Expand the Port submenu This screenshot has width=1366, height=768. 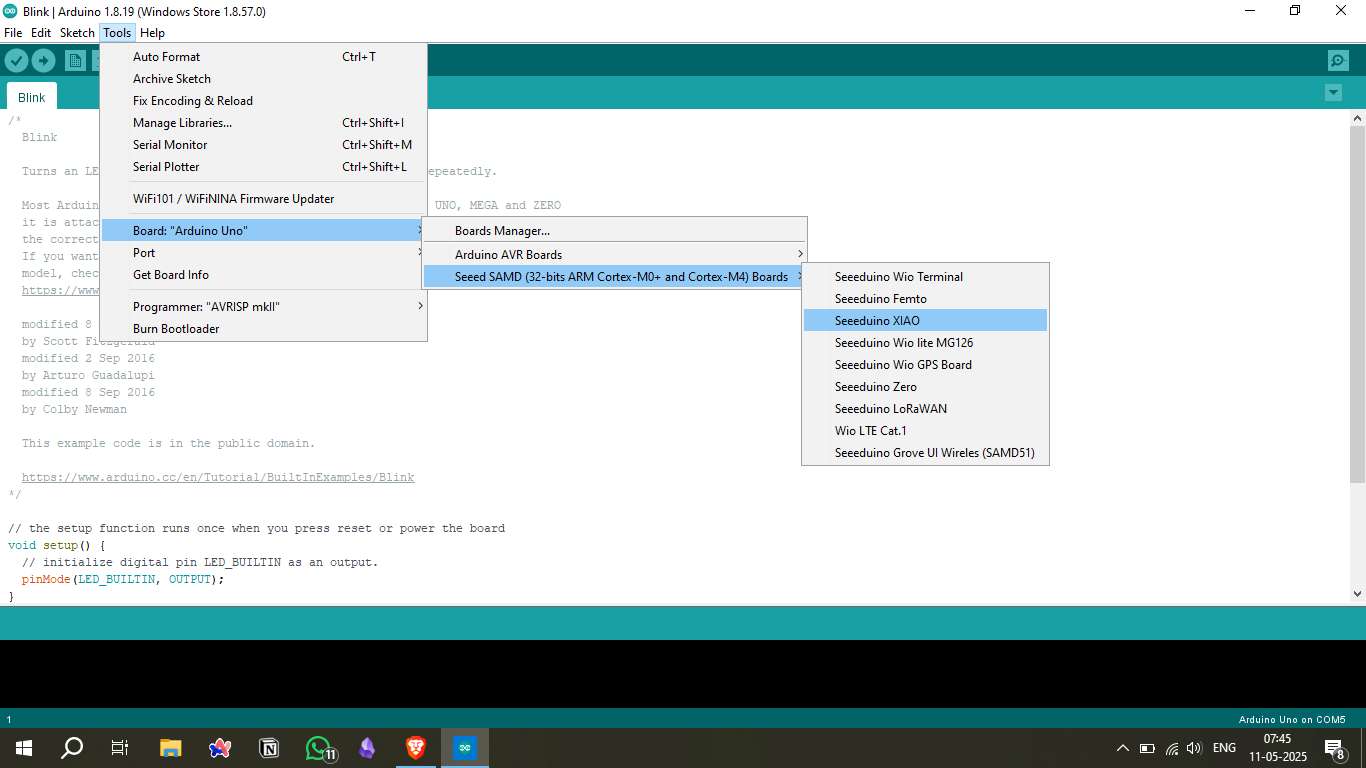pos(264,253)
